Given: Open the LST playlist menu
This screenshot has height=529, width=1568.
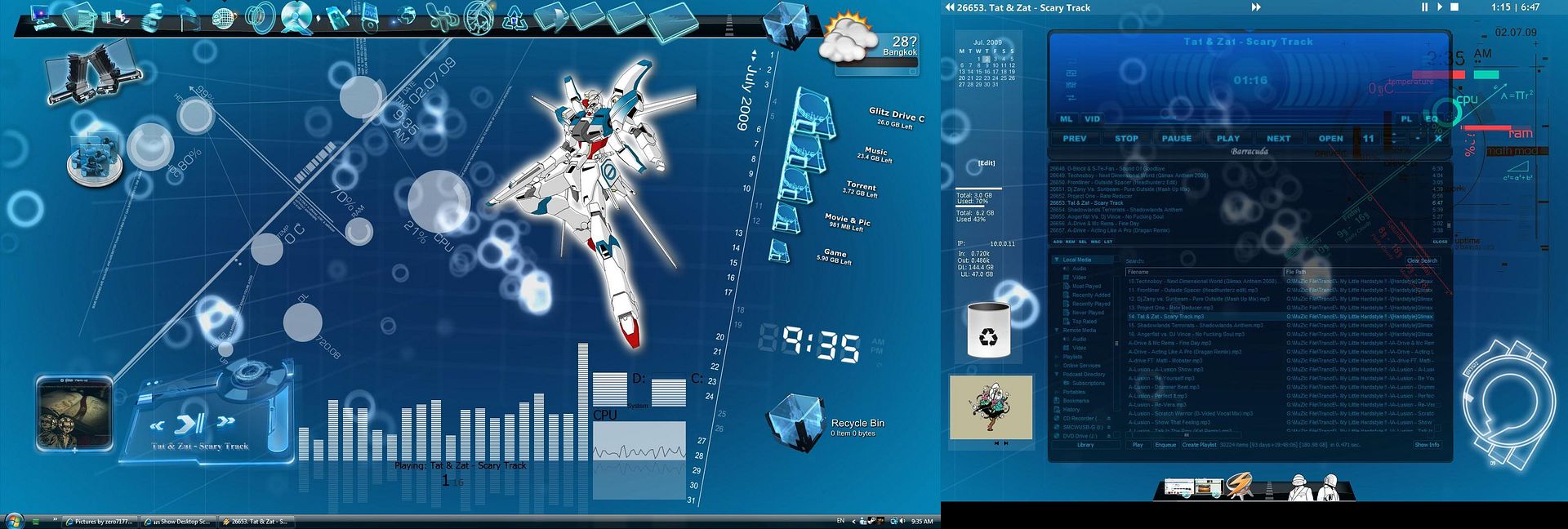Looking at the screenshot, I should 1108,242.
